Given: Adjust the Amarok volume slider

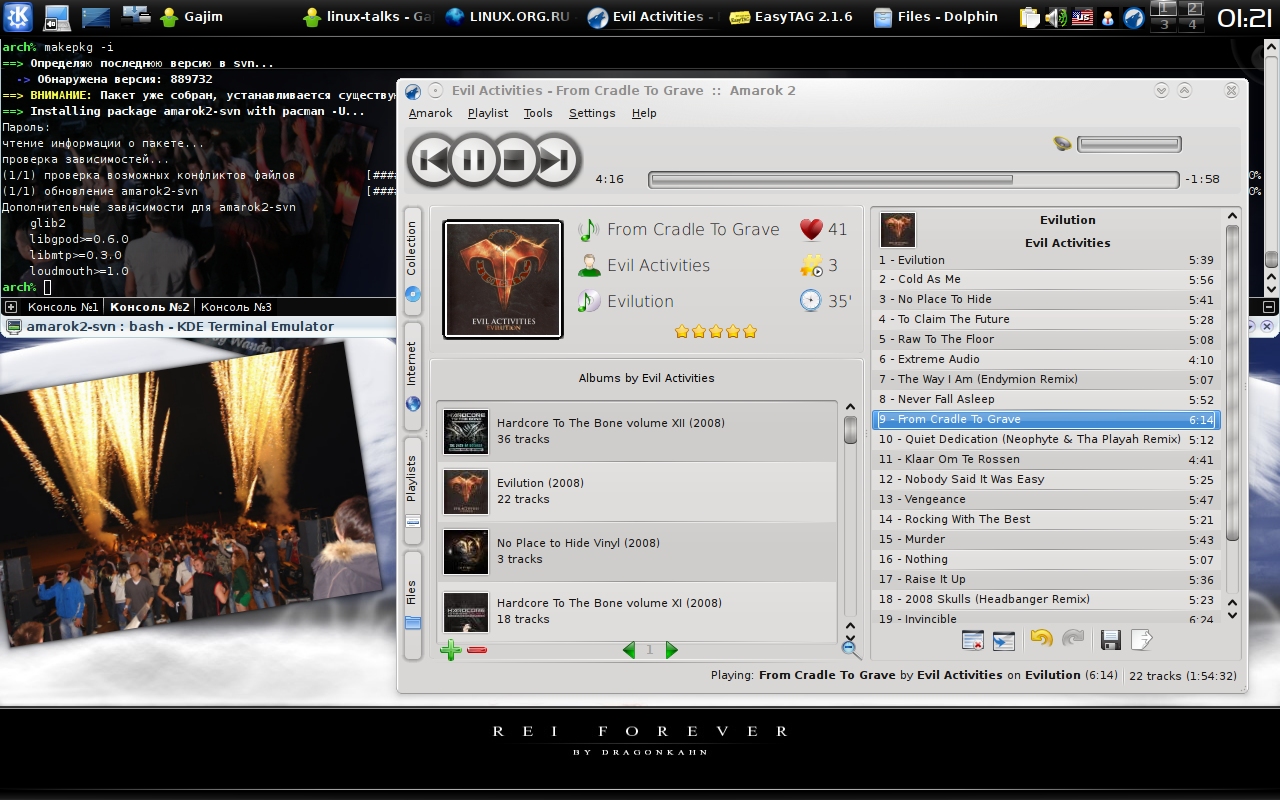Looking at the screenshot, I should pos(1129,145).
